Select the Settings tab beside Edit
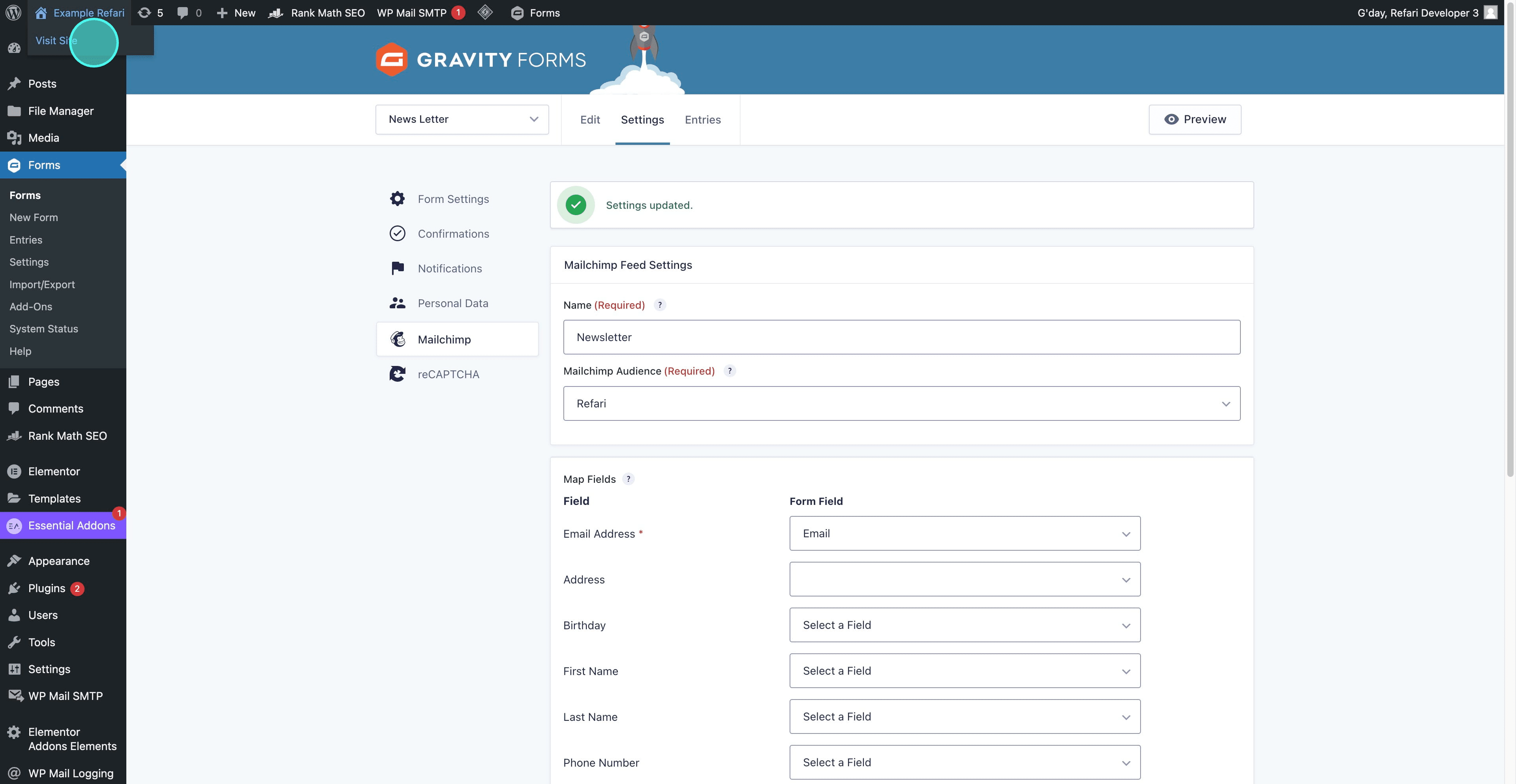Screen dimensions: 1516x784 (x=643, y=120)
